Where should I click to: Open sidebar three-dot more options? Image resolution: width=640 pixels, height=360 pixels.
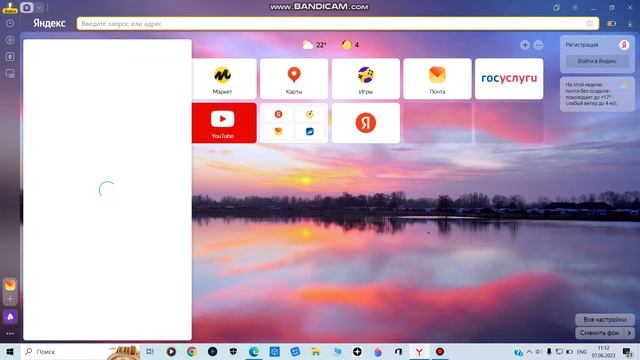[10, 333]
